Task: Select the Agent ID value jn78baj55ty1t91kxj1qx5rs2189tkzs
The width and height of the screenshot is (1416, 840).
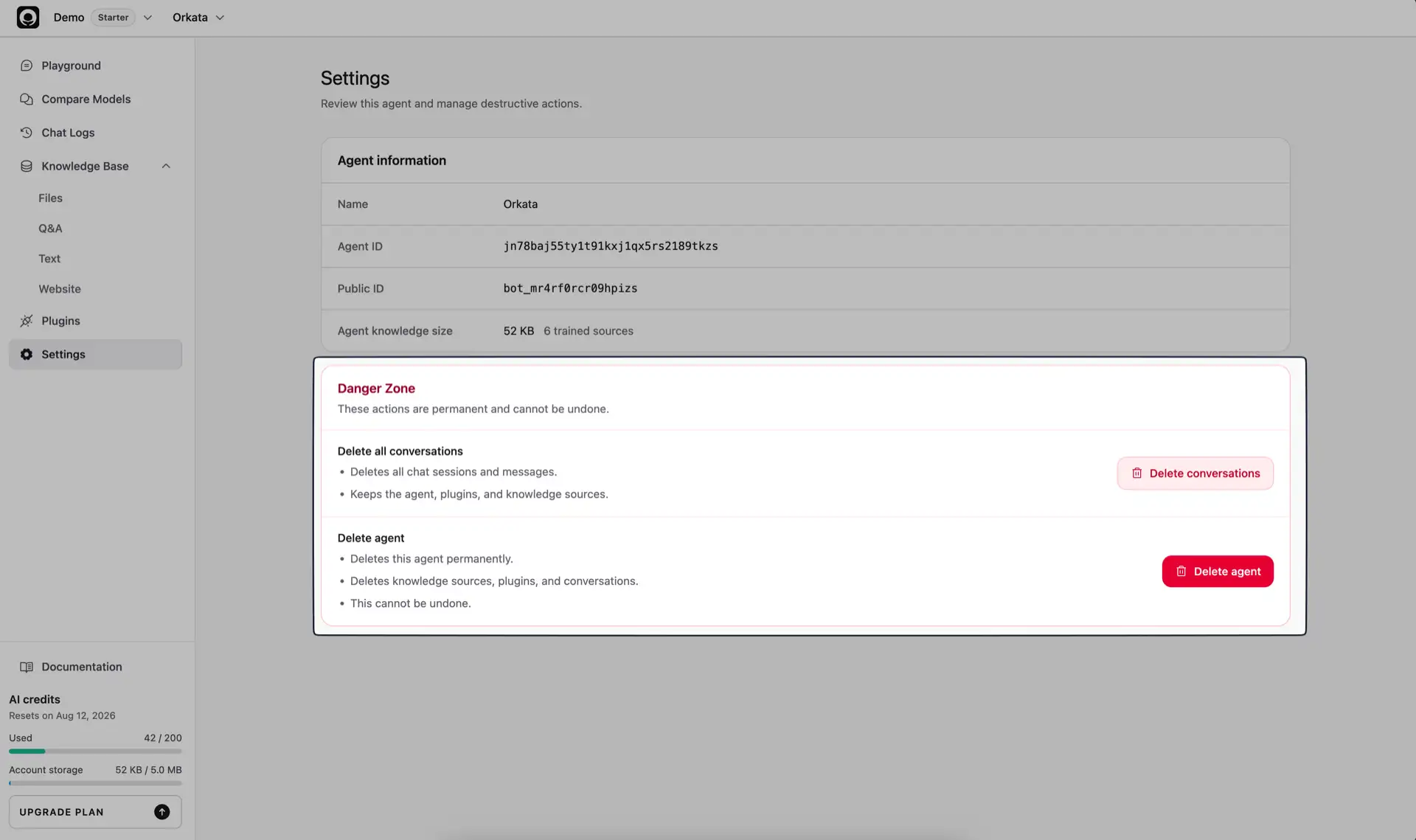Action: coord(611,246)
